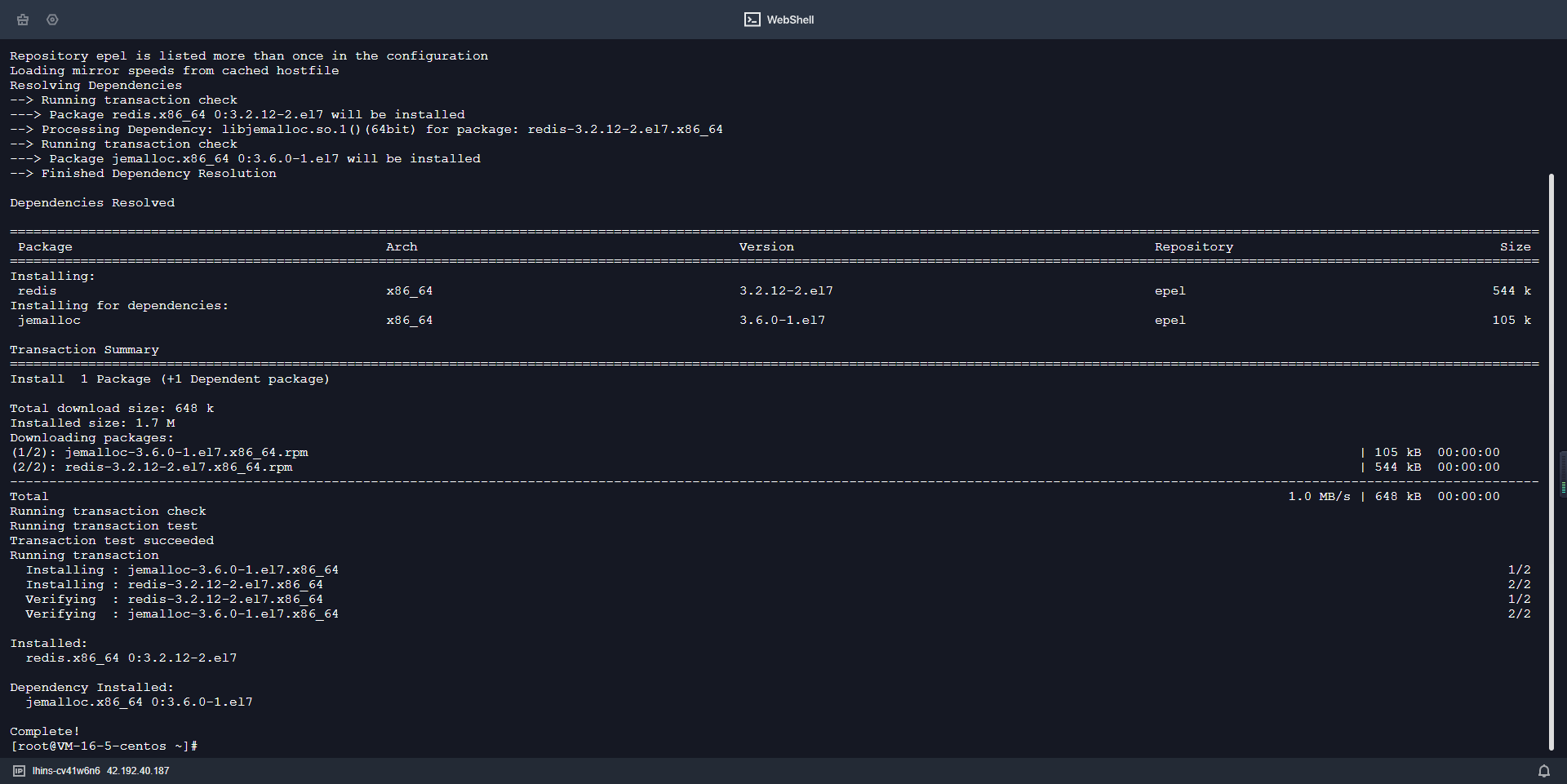Click the clear-screen broom icon
This screenshot has width=1567, height=784.
(x=23, y=20)
